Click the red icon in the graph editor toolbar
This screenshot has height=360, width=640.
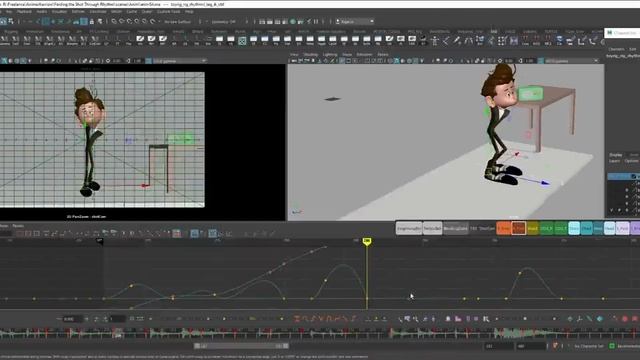tap(176, 233)
